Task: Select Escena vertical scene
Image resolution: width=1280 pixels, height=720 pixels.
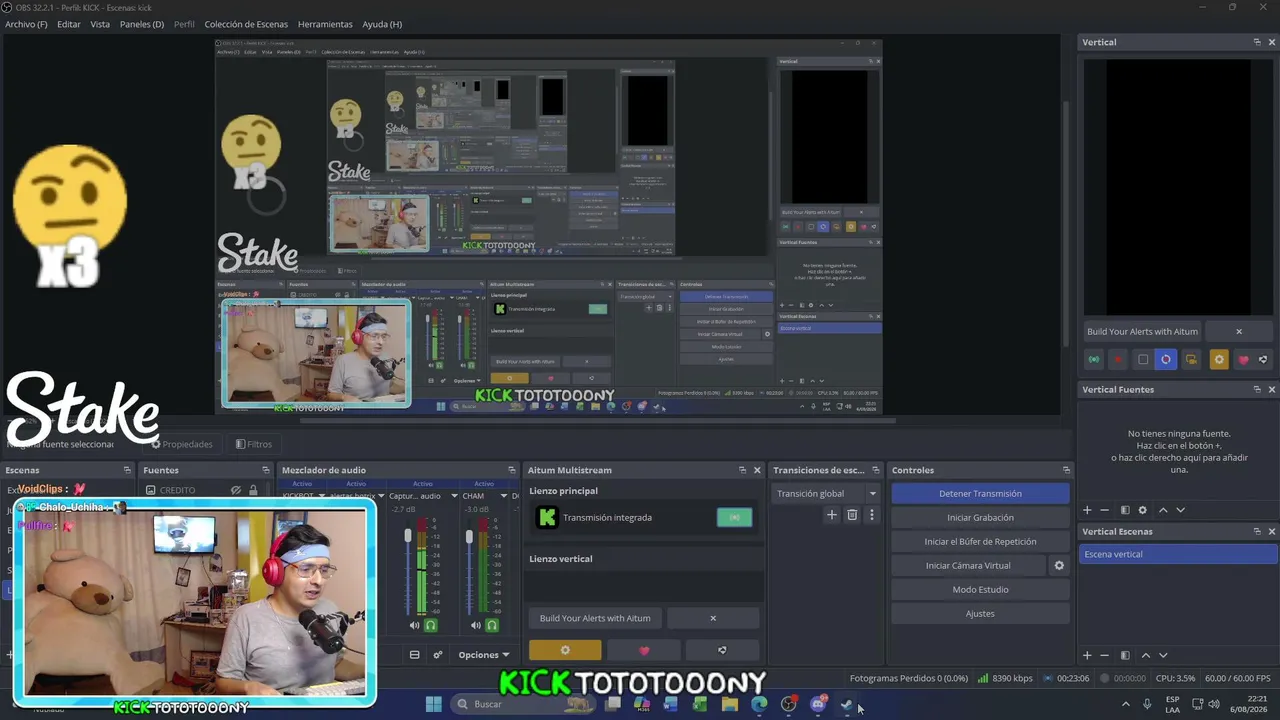Action: (x=1178, y=554)
